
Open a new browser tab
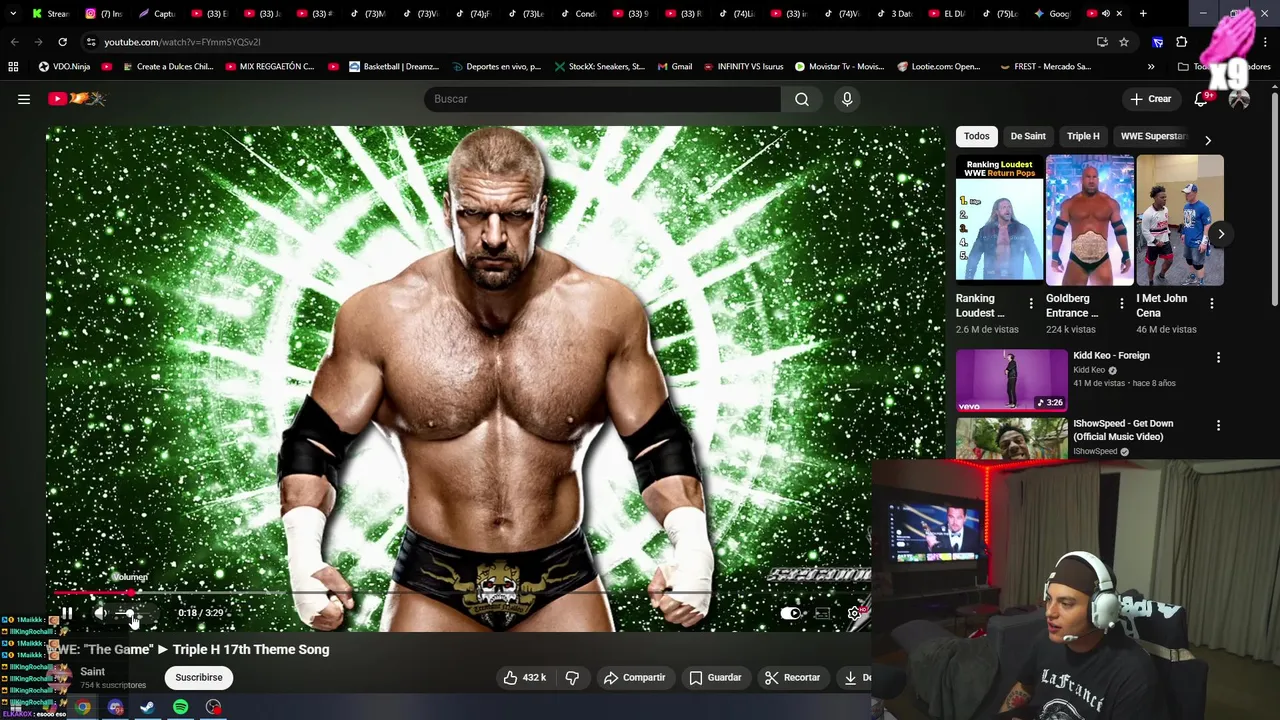(1143, 14)
